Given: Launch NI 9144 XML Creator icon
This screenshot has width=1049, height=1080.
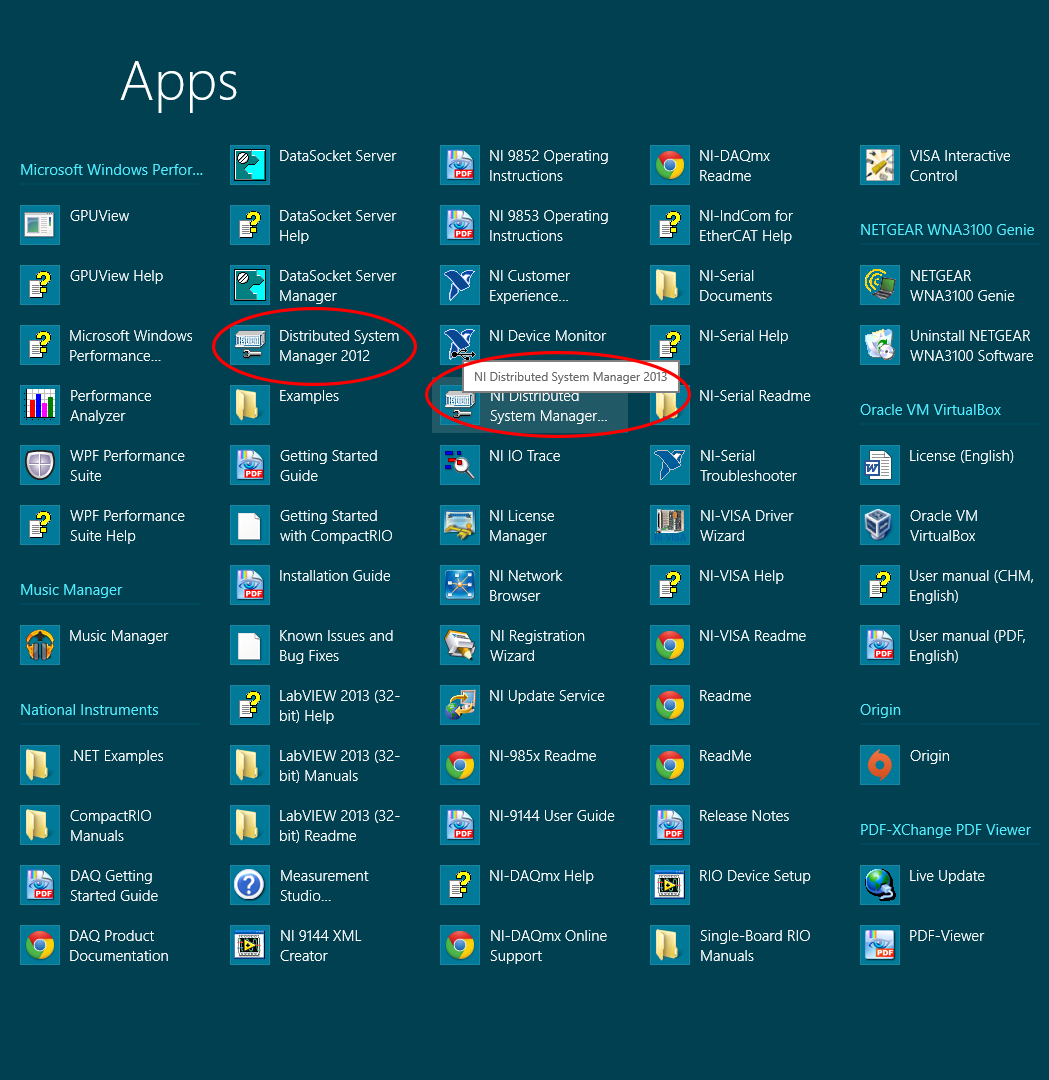Looking at the screenshot, I should point(249,945).
